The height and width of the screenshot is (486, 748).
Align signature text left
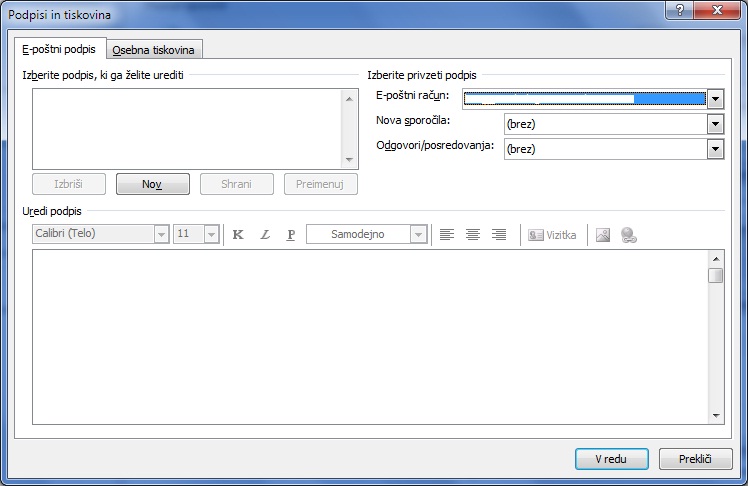pyautogui.click(x=447, y=235)
